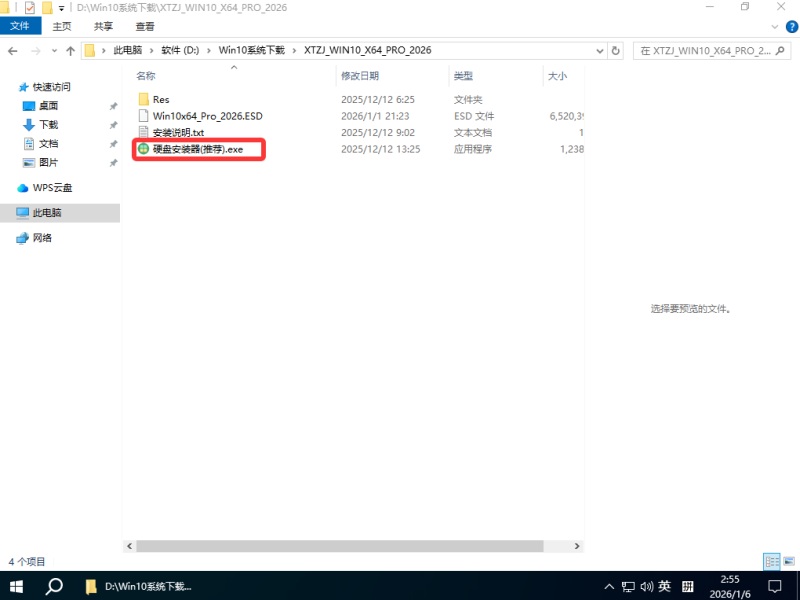The height and width of the screenshot is (600, 800).
Task: Open the action center notification icon
Action: coord(773,586)
